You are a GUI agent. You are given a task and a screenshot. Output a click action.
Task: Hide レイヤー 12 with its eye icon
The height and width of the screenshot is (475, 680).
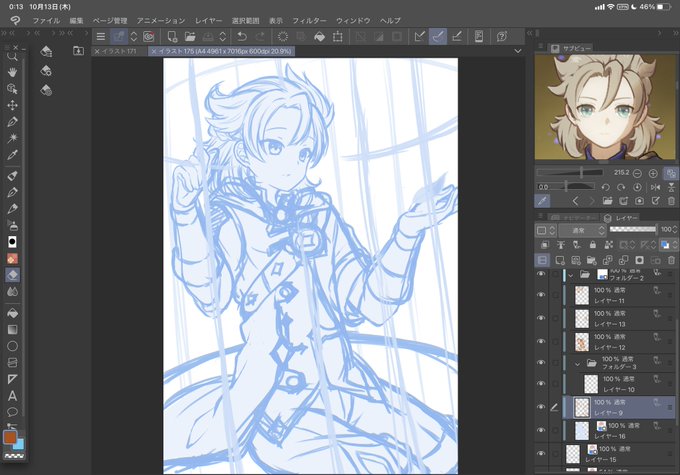541,342
